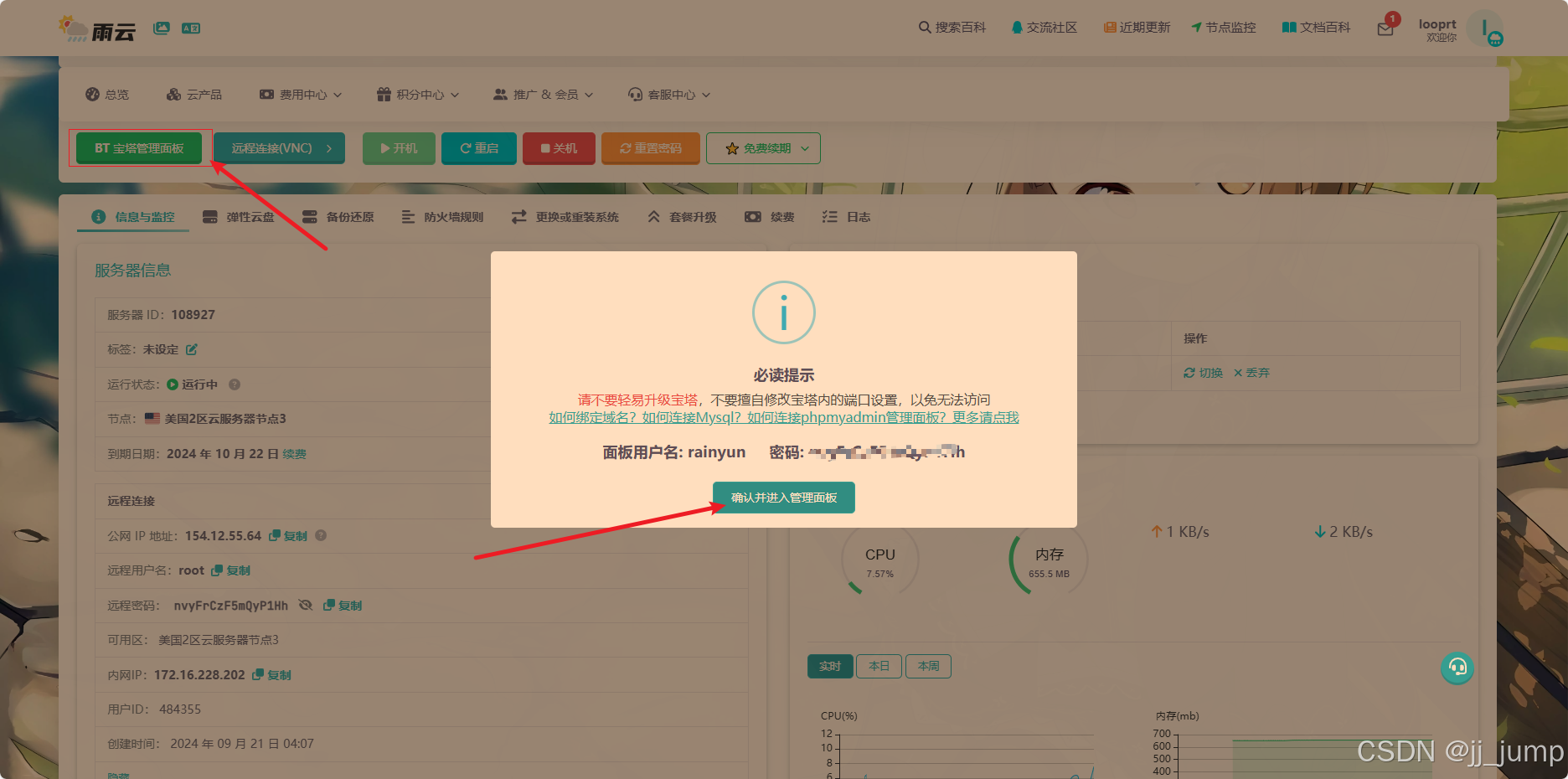Open 远程连接(VNC) button
Image resolution: width=1568 pixels, height=779 pixels.
pyautogui.click(x=279, y=148)
